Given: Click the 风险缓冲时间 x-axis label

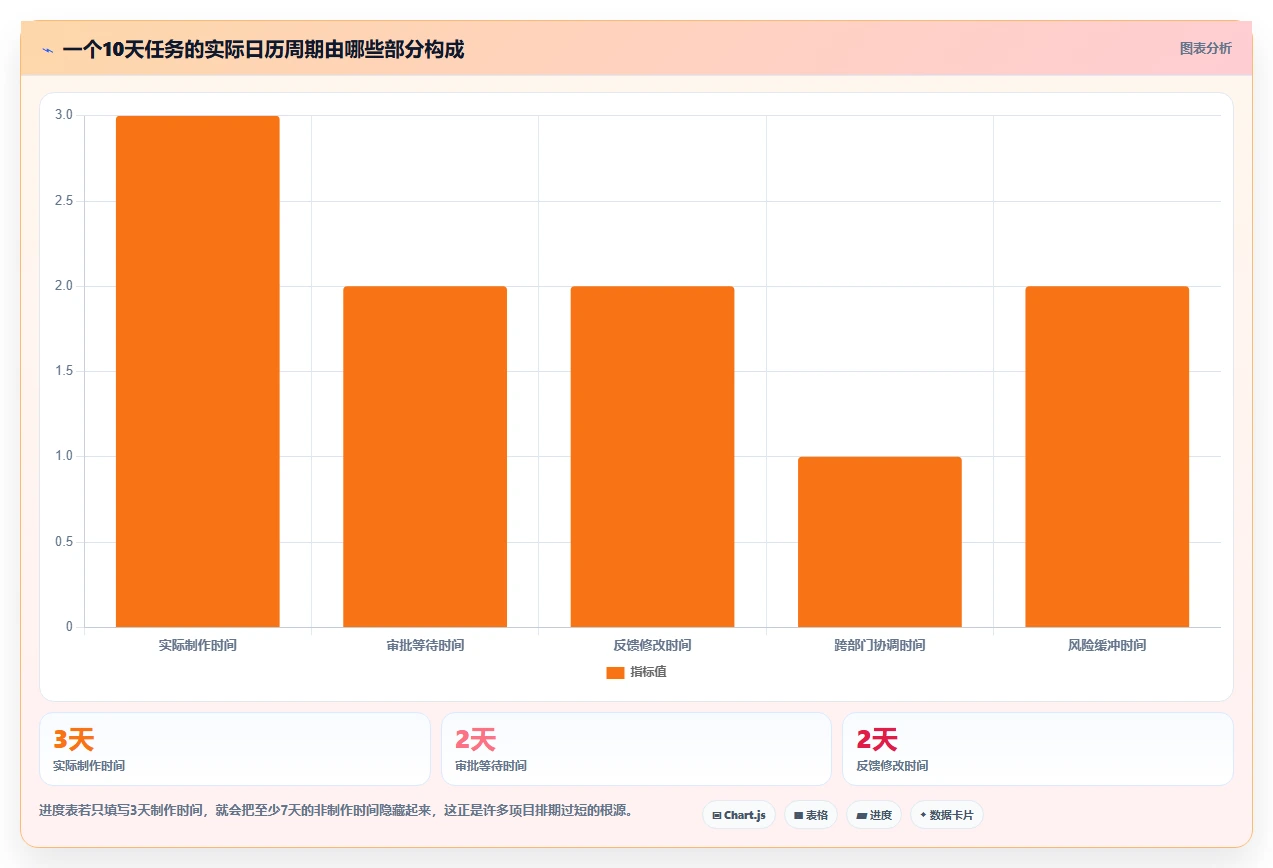Looking at the screenshot, I should (x=1107, y=645).
